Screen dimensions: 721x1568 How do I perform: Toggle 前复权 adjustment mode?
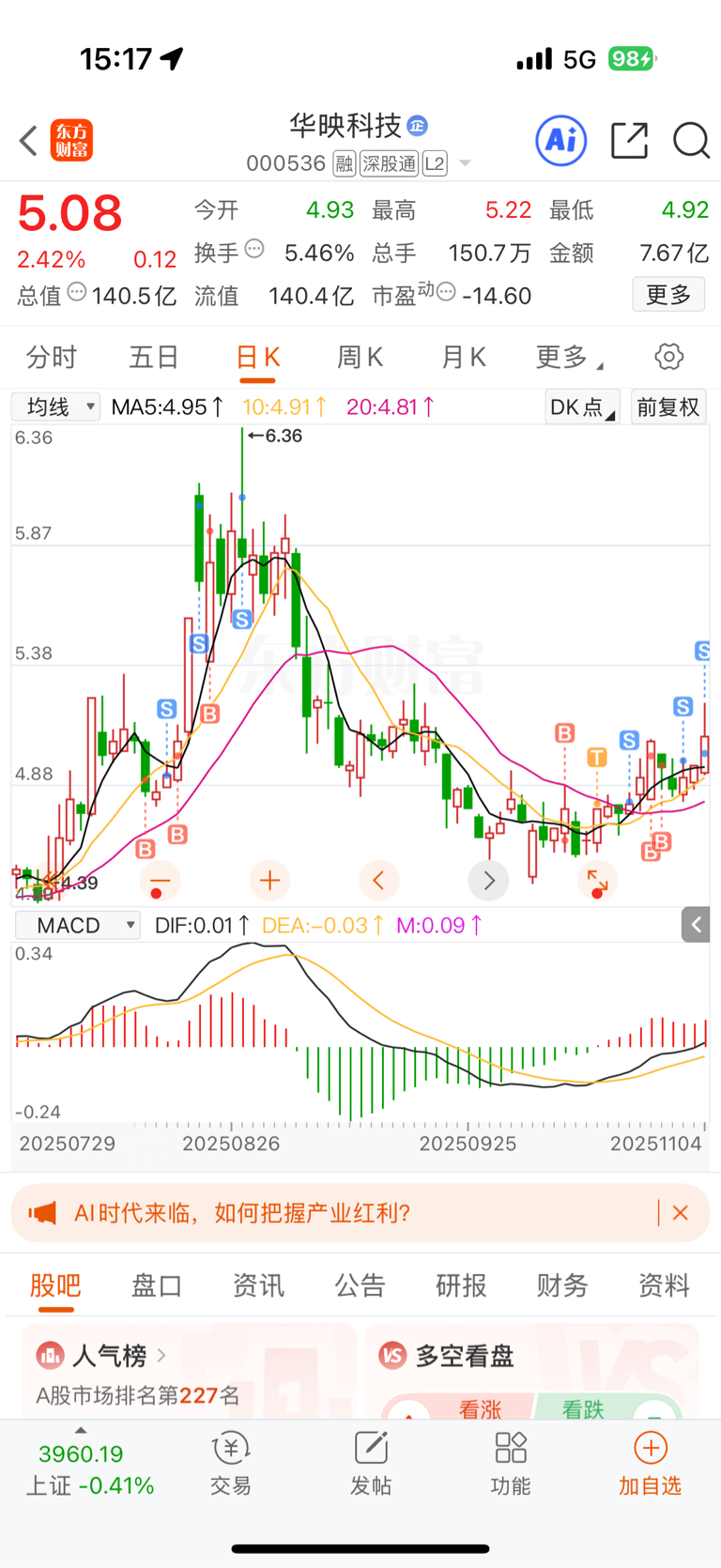click(x=668, y=407)
